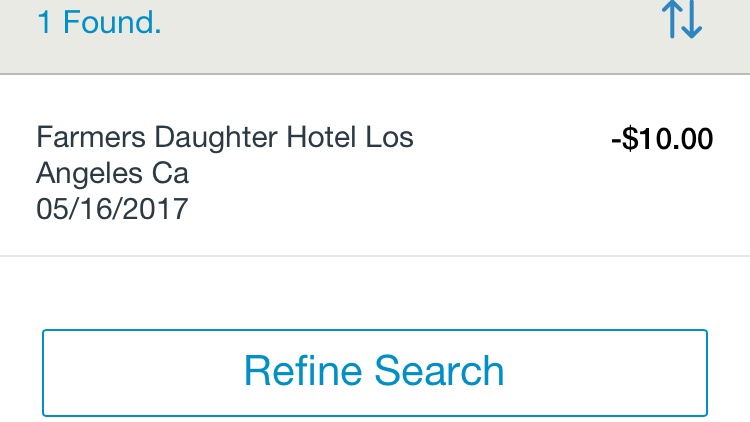Tap the sort arrows icon
This screenshot has height=422, width=750.
click(x=682, y=19)
